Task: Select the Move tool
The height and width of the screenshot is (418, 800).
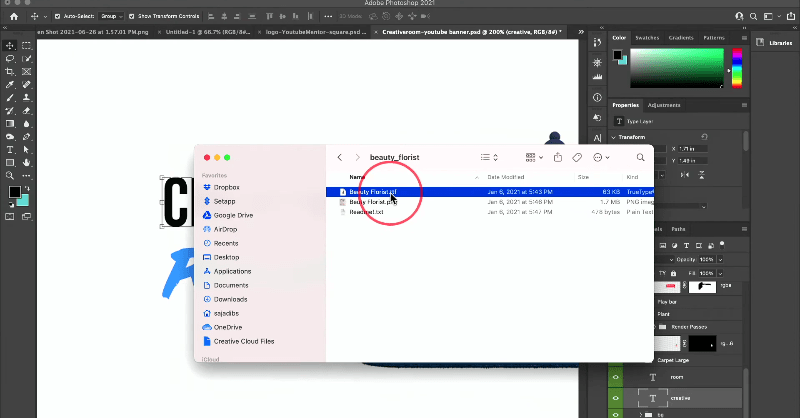Action: click(x=10, y=45)
